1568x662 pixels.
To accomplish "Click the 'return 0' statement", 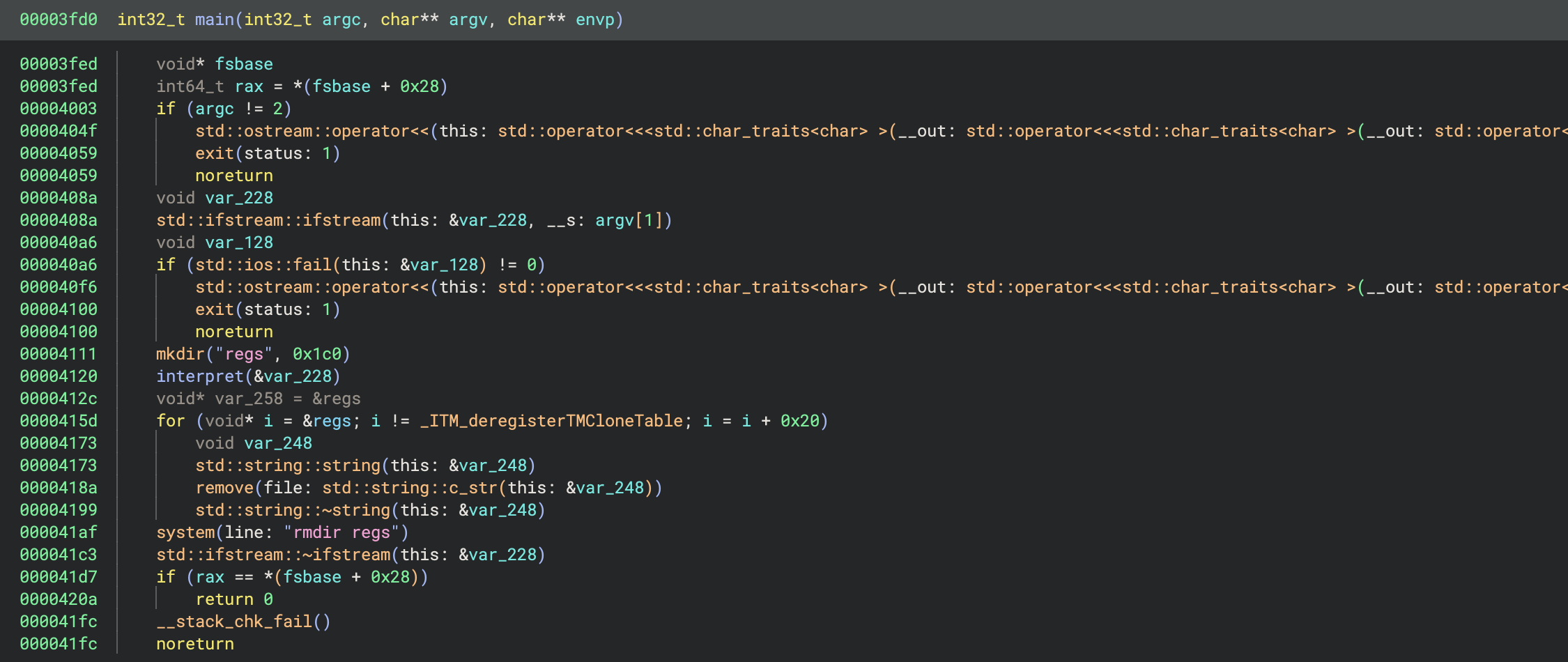I will 234,599.
